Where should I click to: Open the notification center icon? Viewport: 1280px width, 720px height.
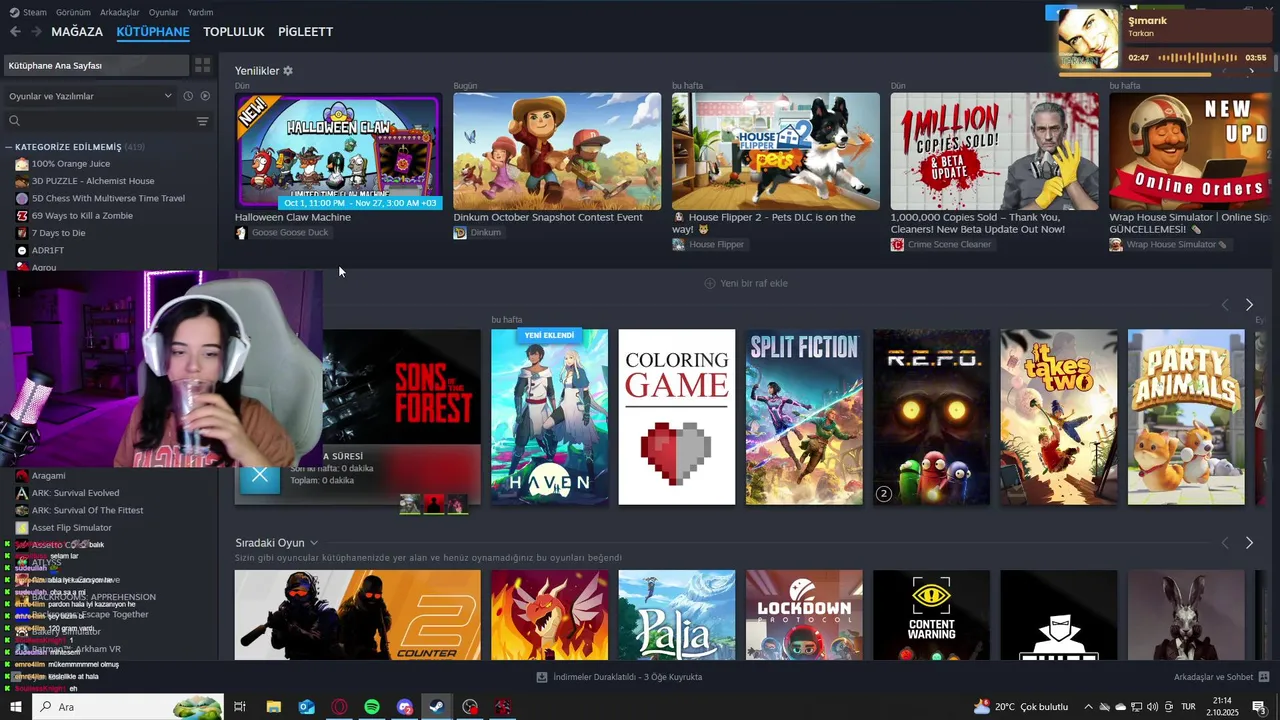tap(1259, 707)
